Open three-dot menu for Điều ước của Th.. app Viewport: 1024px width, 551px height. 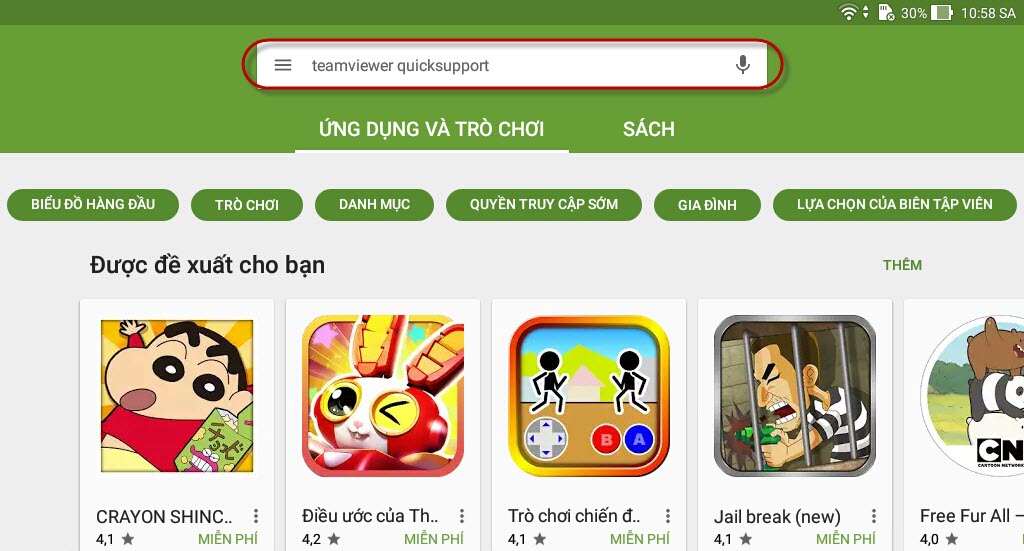[x=462, y=516]
